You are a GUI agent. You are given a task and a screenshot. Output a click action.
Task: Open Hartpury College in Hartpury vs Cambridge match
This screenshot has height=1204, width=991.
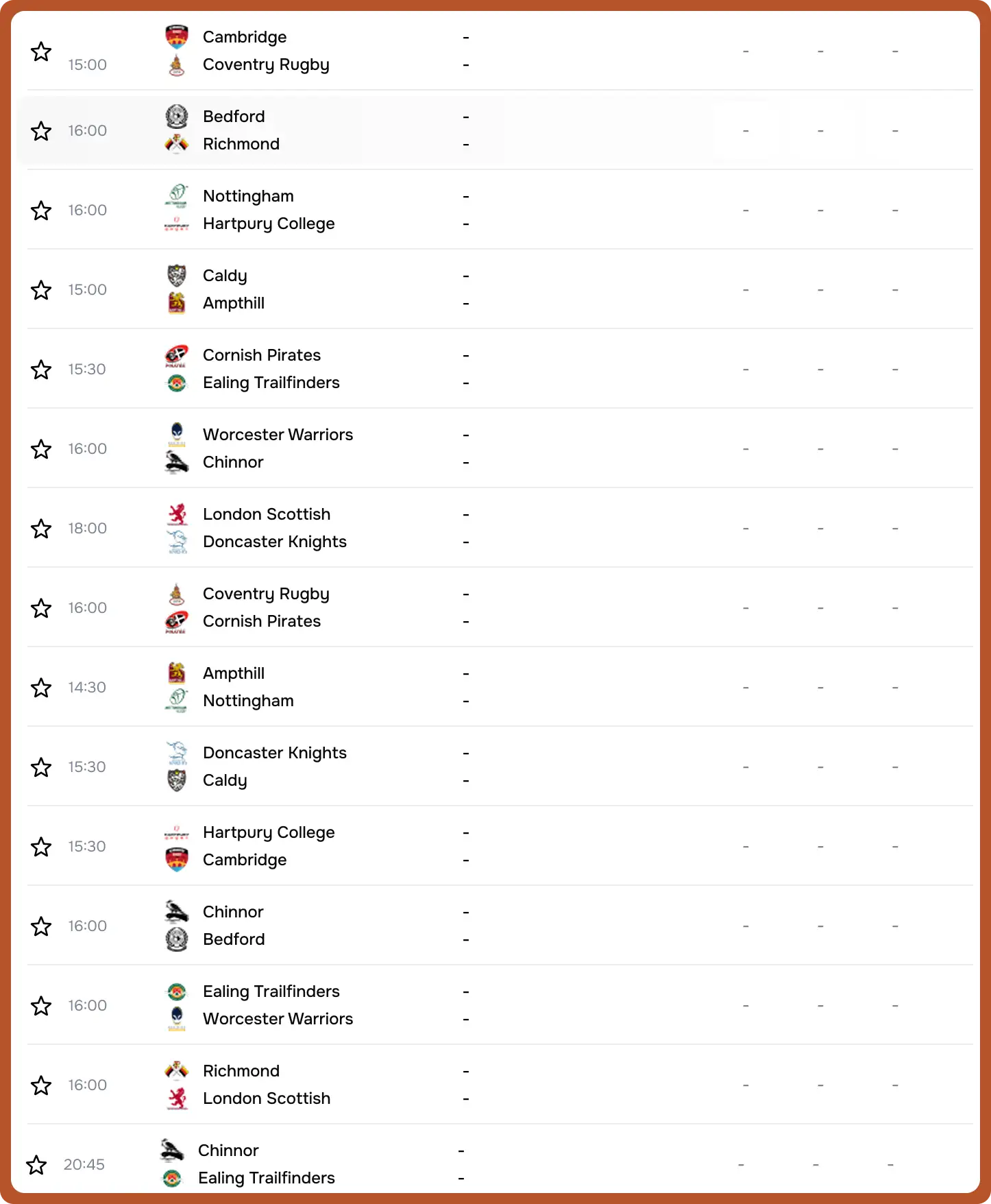pyautogui.click(x=269, y=832)
